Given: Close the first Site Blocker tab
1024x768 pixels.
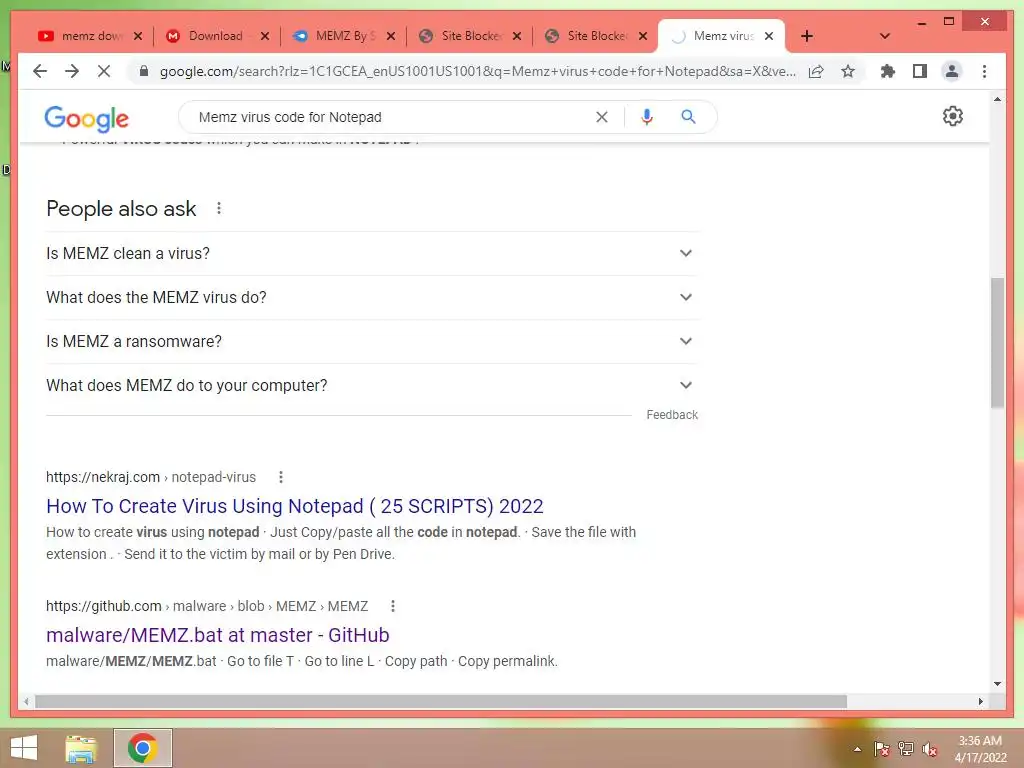Looking at the screenshot, I should tap(517, 36).
